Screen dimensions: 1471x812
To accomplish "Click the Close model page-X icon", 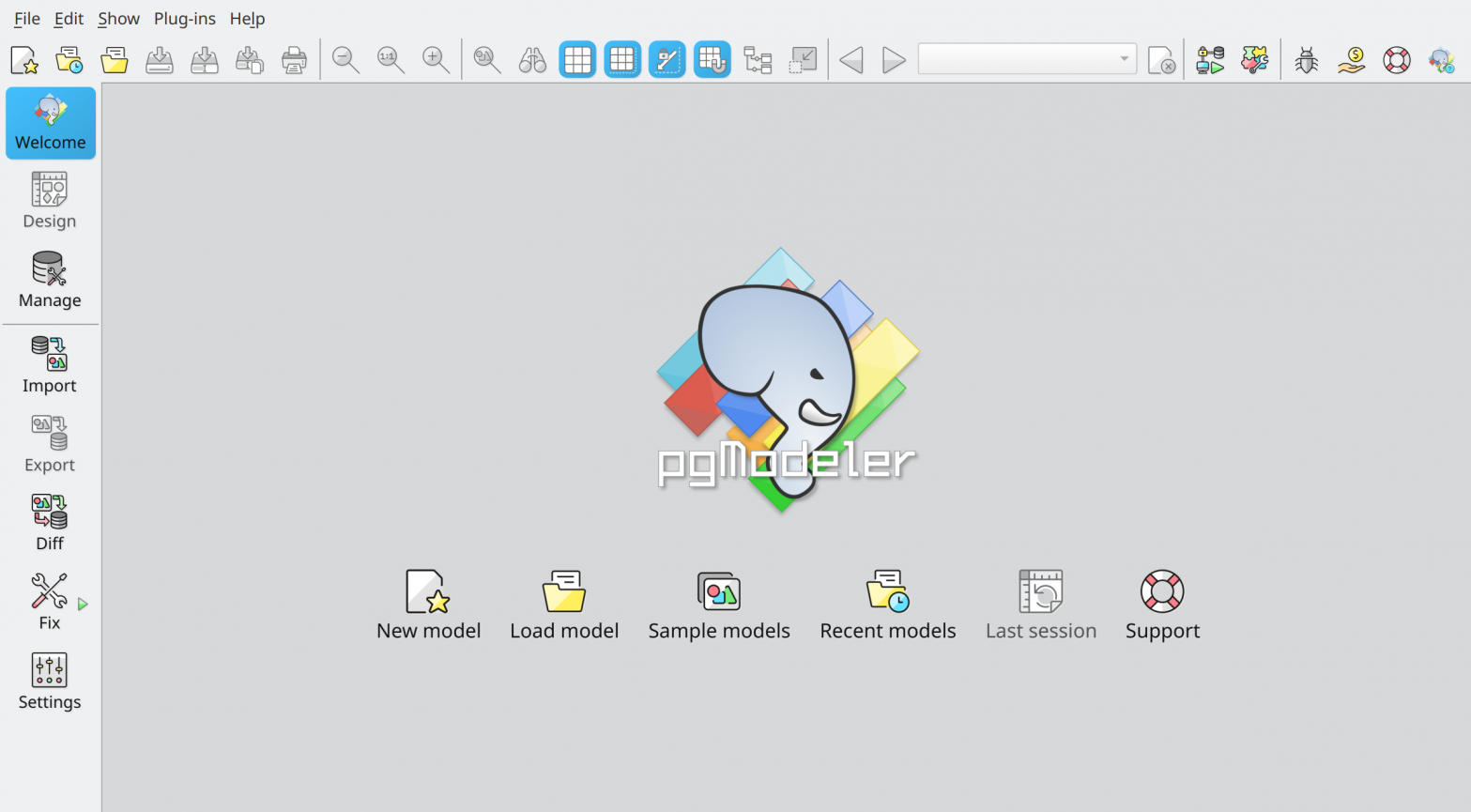I will coord(1162,60).
